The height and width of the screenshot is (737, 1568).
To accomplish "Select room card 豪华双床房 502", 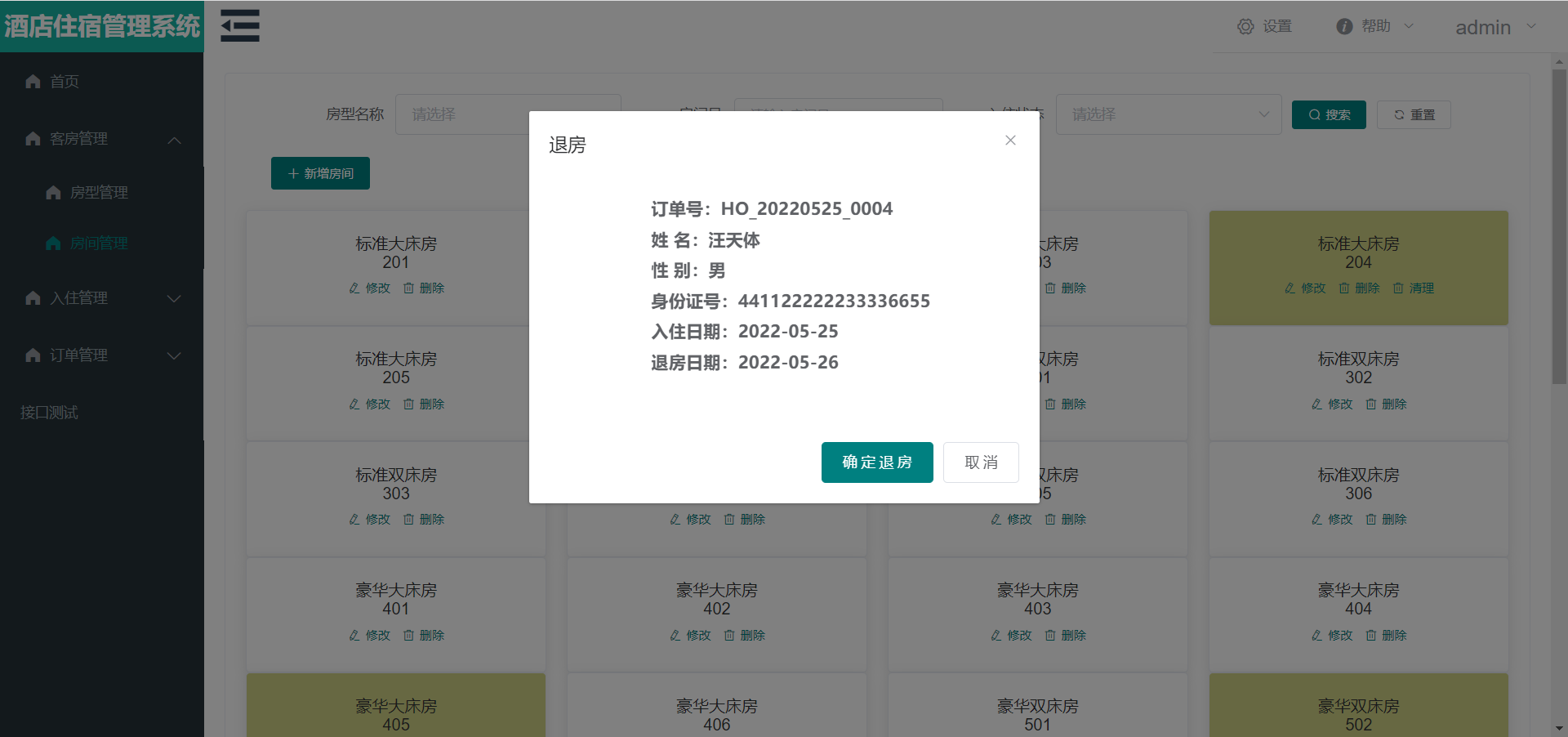I will (1359, 706).
